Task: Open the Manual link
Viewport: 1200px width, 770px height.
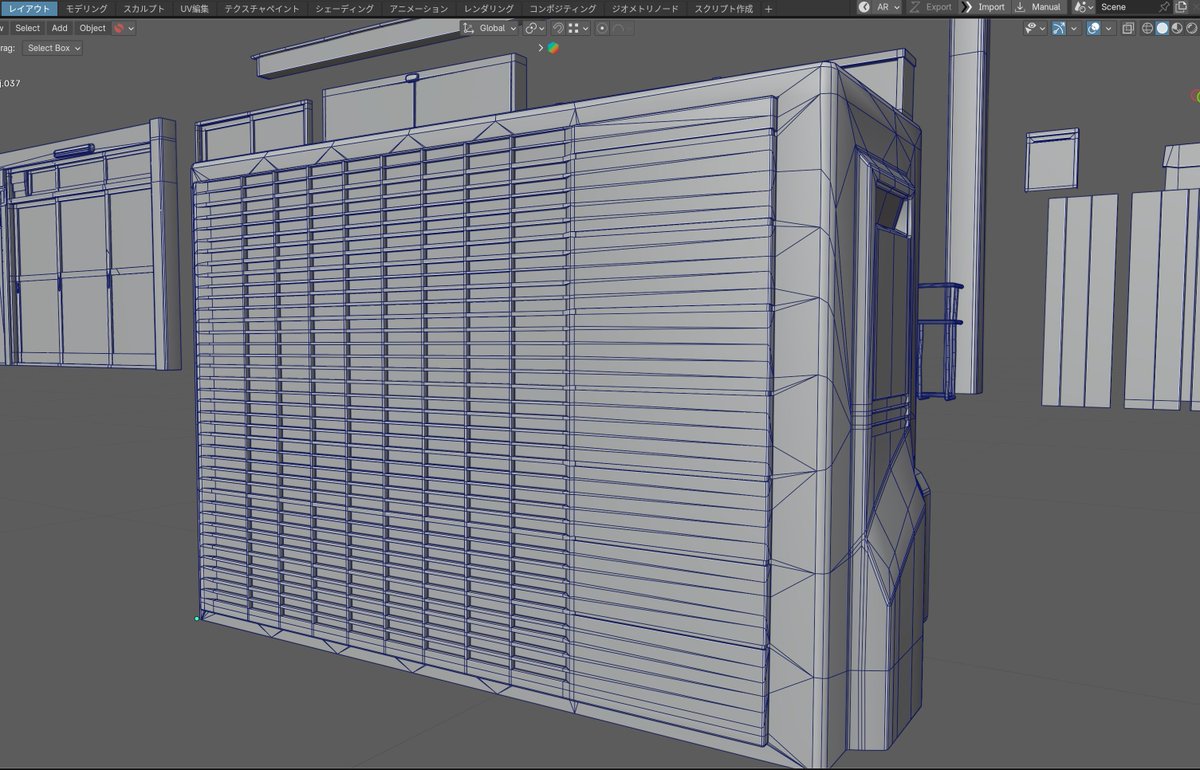Action: [1038, 7]
